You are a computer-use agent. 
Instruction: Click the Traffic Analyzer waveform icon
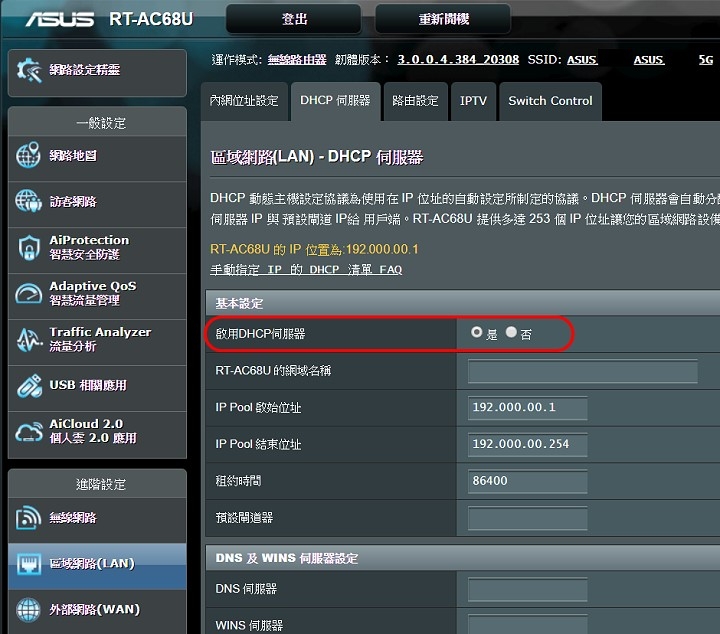(28, 340)
